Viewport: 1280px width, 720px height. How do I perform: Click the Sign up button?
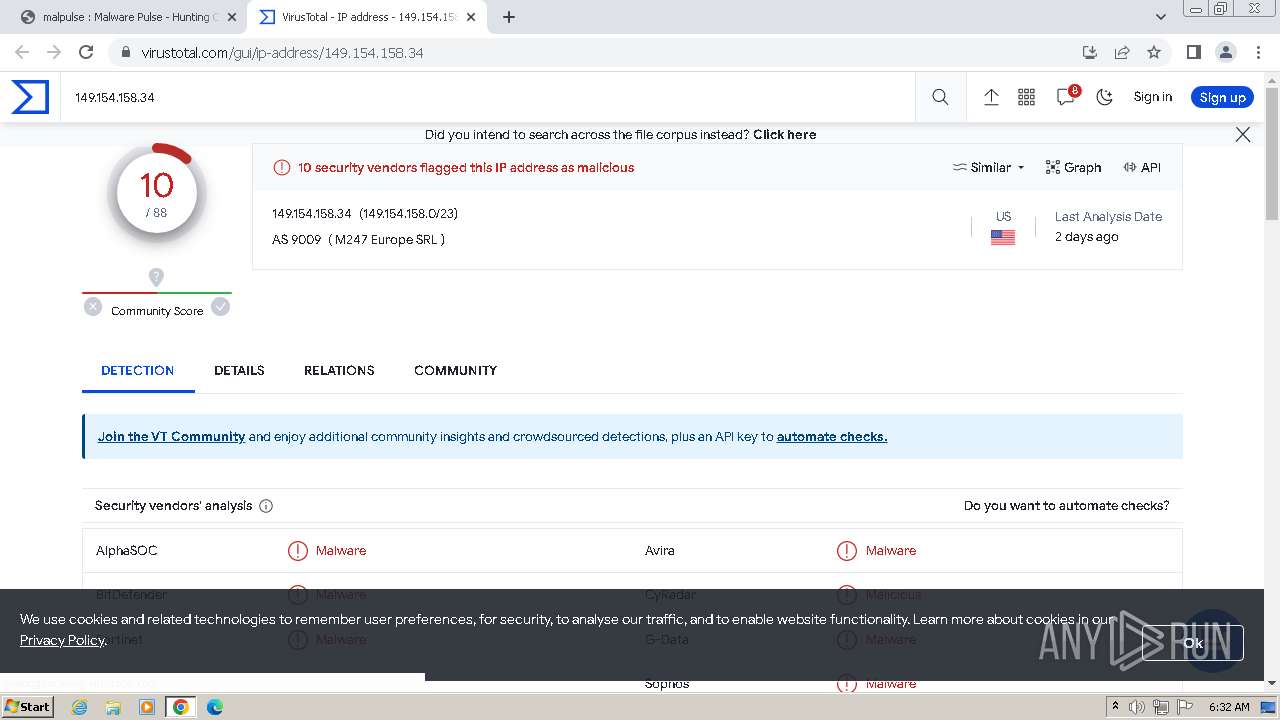1222,97
